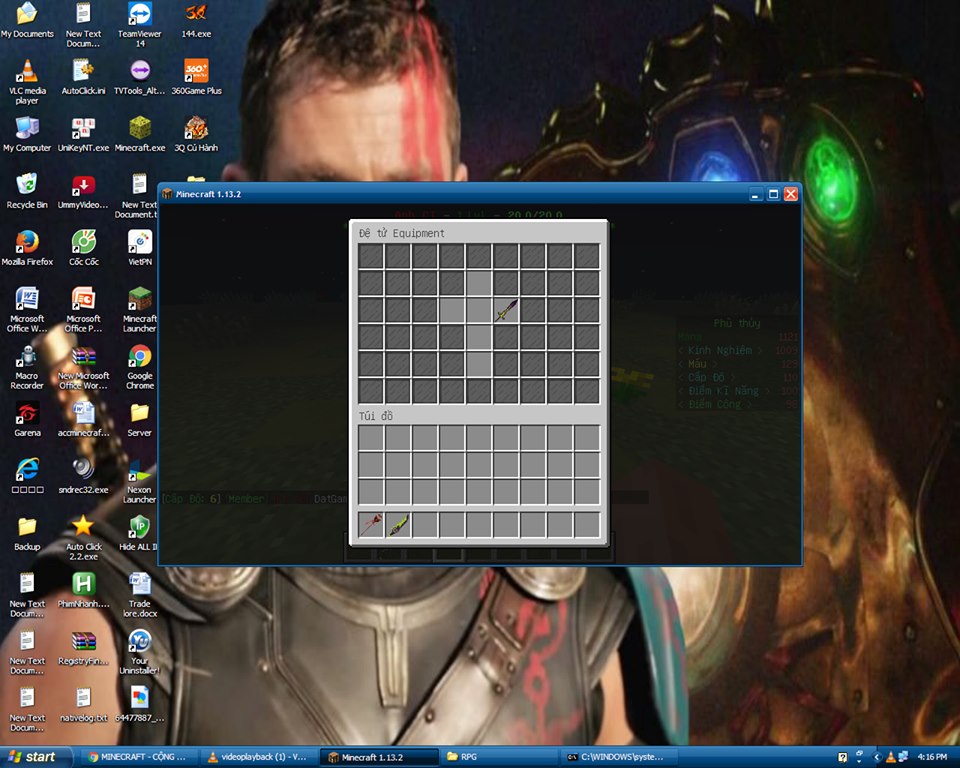Screen dimensions: 960x768
Task: Open Macro Recorder icon
Action: pyautogui.click(x=27, y=366)
